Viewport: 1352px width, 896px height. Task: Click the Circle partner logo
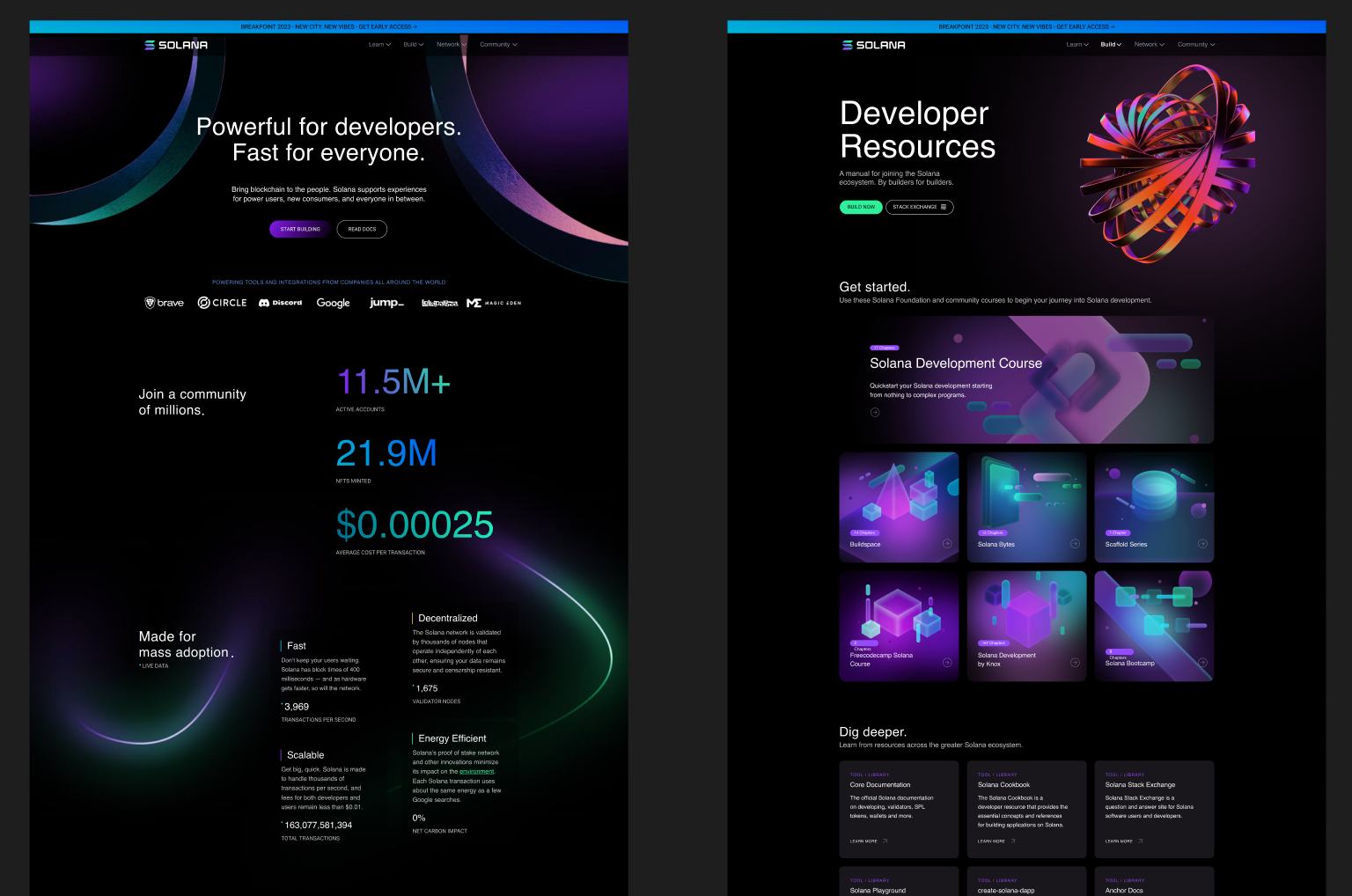[x=223, y=303]
